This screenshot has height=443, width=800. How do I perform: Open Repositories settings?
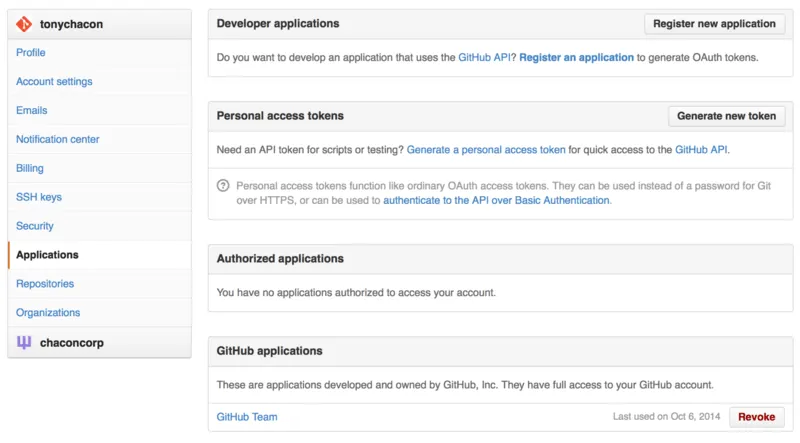[45, 284]
